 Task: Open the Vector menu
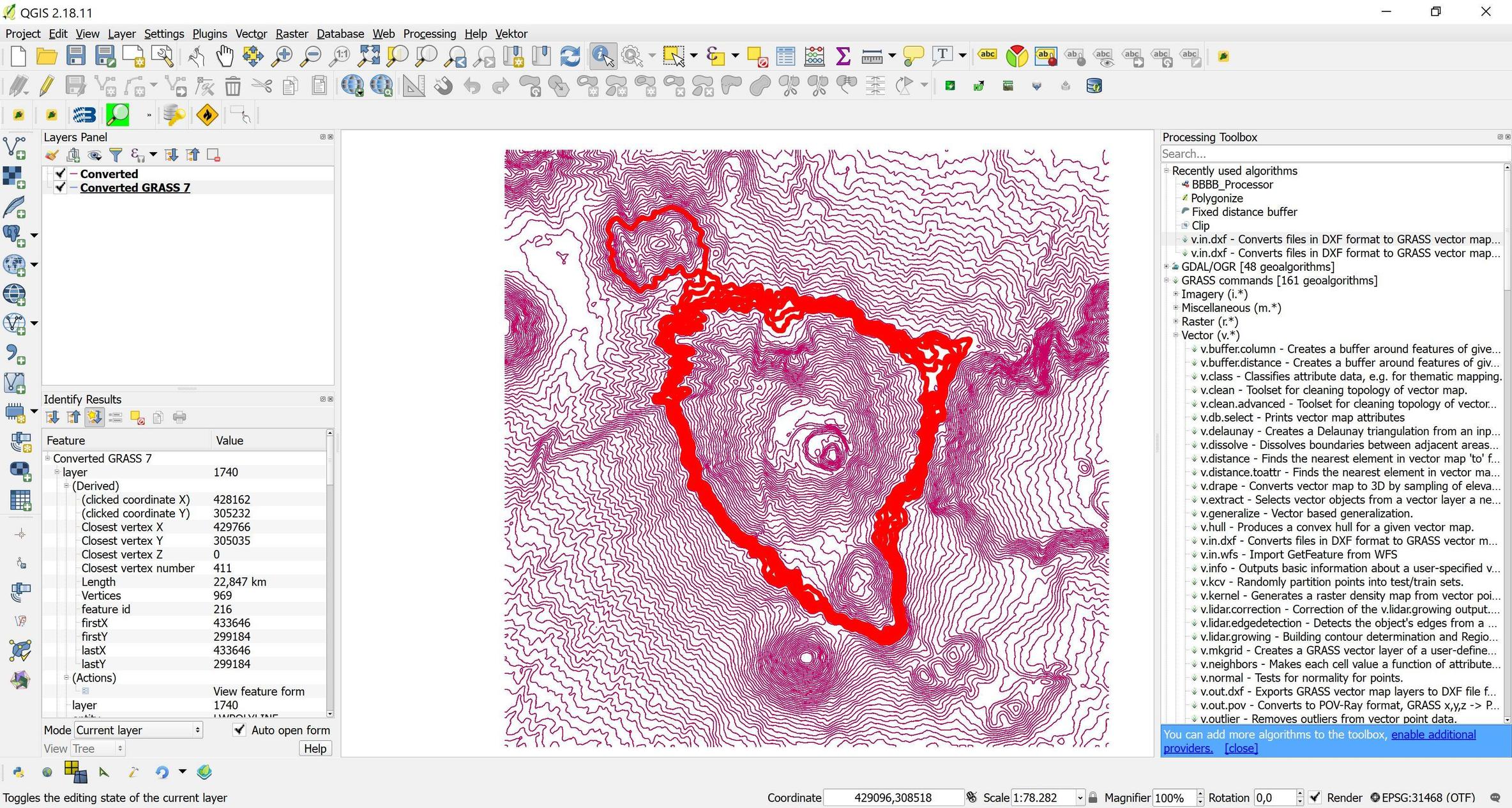[x=251, y=33]
